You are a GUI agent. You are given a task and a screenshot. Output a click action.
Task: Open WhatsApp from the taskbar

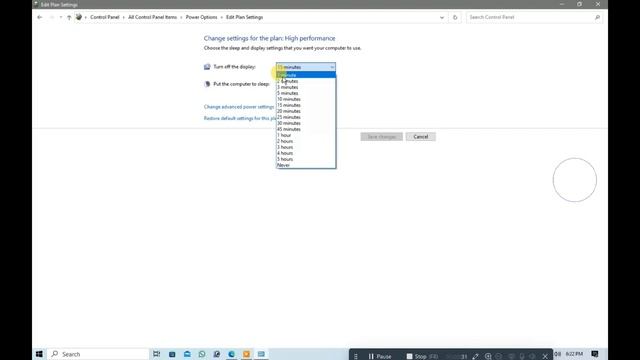(202, 354)
